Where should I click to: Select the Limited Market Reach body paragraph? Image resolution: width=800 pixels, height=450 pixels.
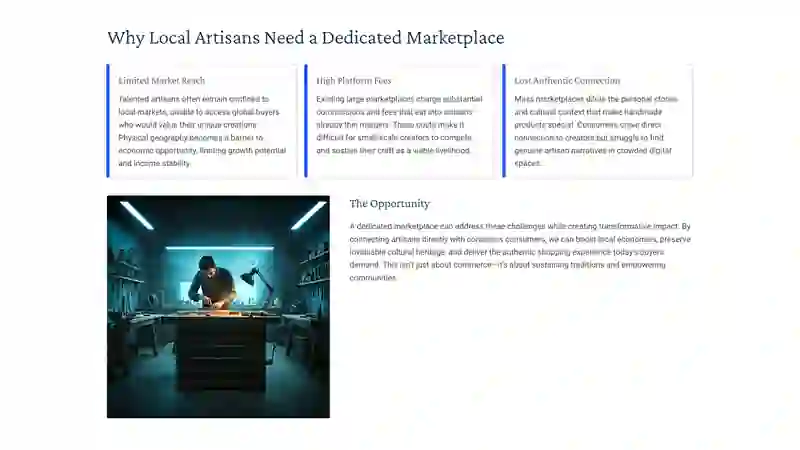pos(203,131)
